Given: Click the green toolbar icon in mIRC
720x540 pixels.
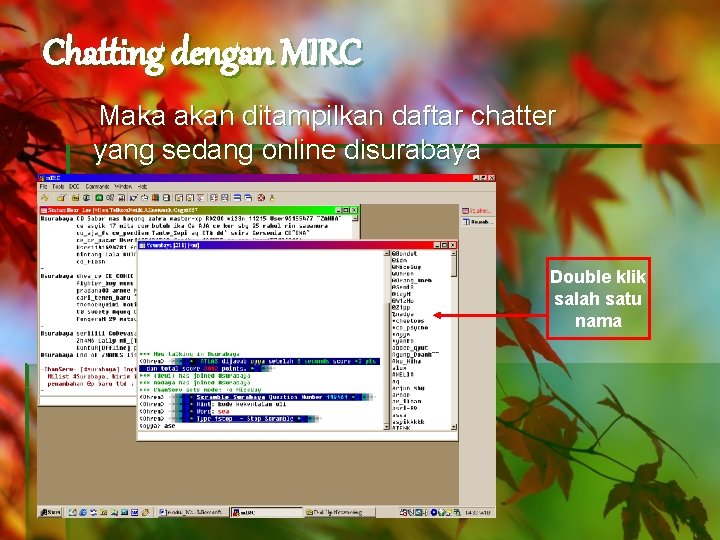Looking at the screenshot, I should [x=99, y=198].
